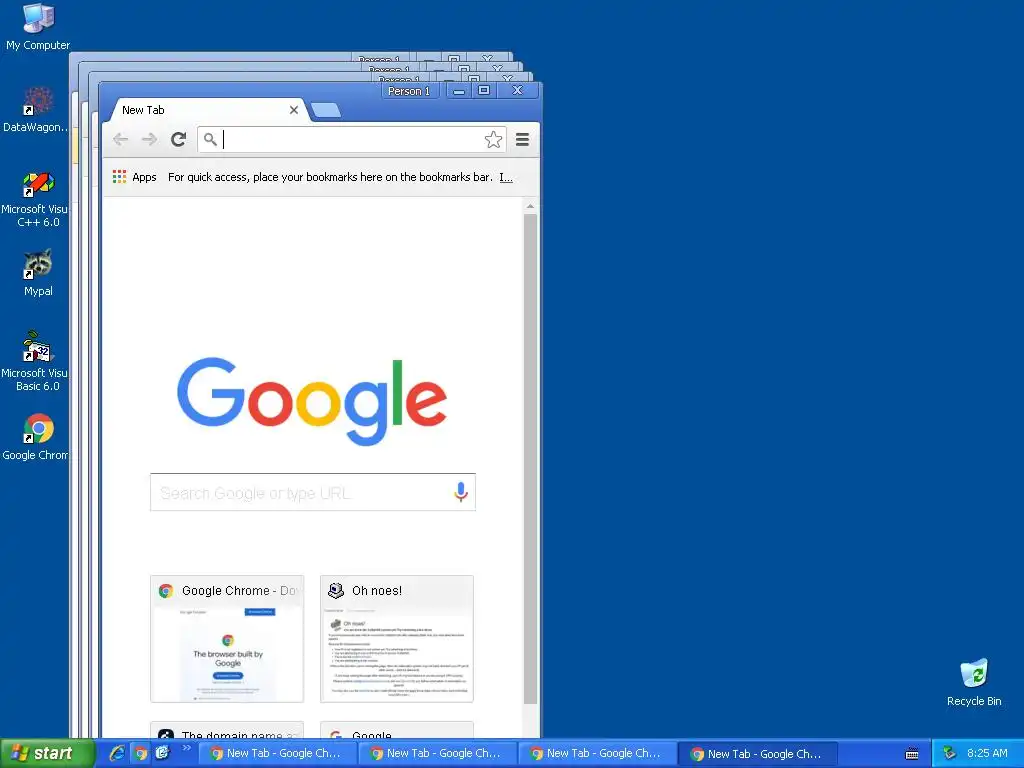Select the Recycle Bin icon
The height and width of the screenshot is (768, 1024).
(x=974, y=682)
